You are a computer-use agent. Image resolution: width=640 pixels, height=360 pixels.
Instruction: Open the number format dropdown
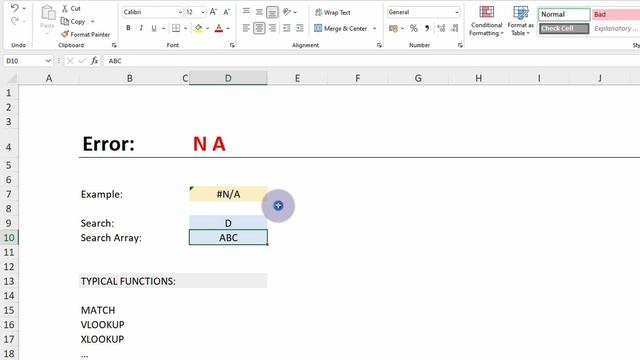(x=456, y=12)
